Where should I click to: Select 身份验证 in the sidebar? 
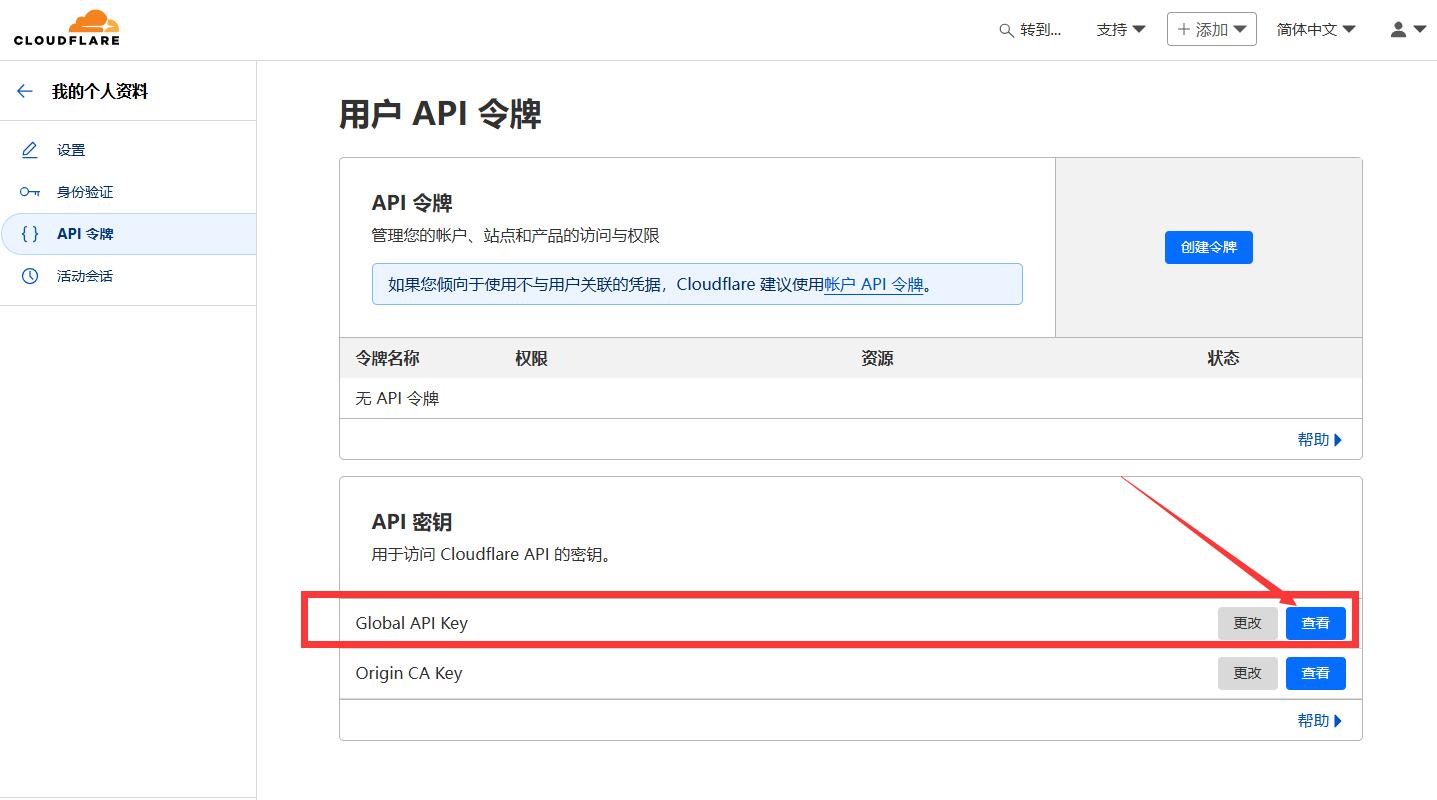pyautogui.click(x=85, y=192)
